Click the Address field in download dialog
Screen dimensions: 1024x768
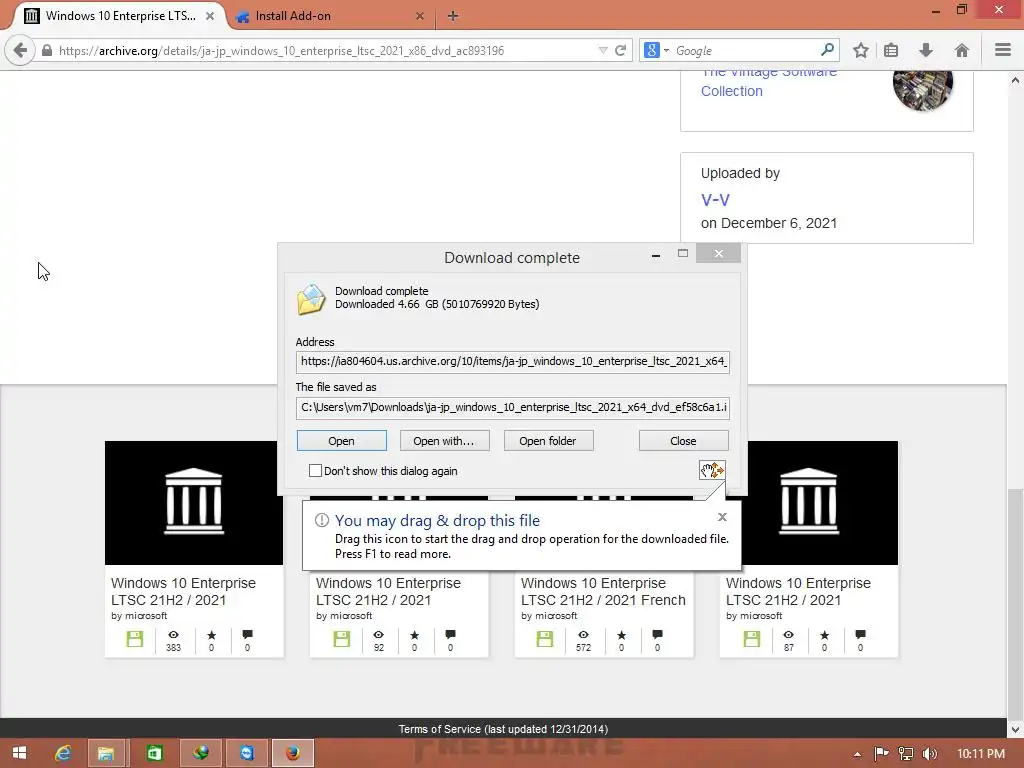coord(513,361)
